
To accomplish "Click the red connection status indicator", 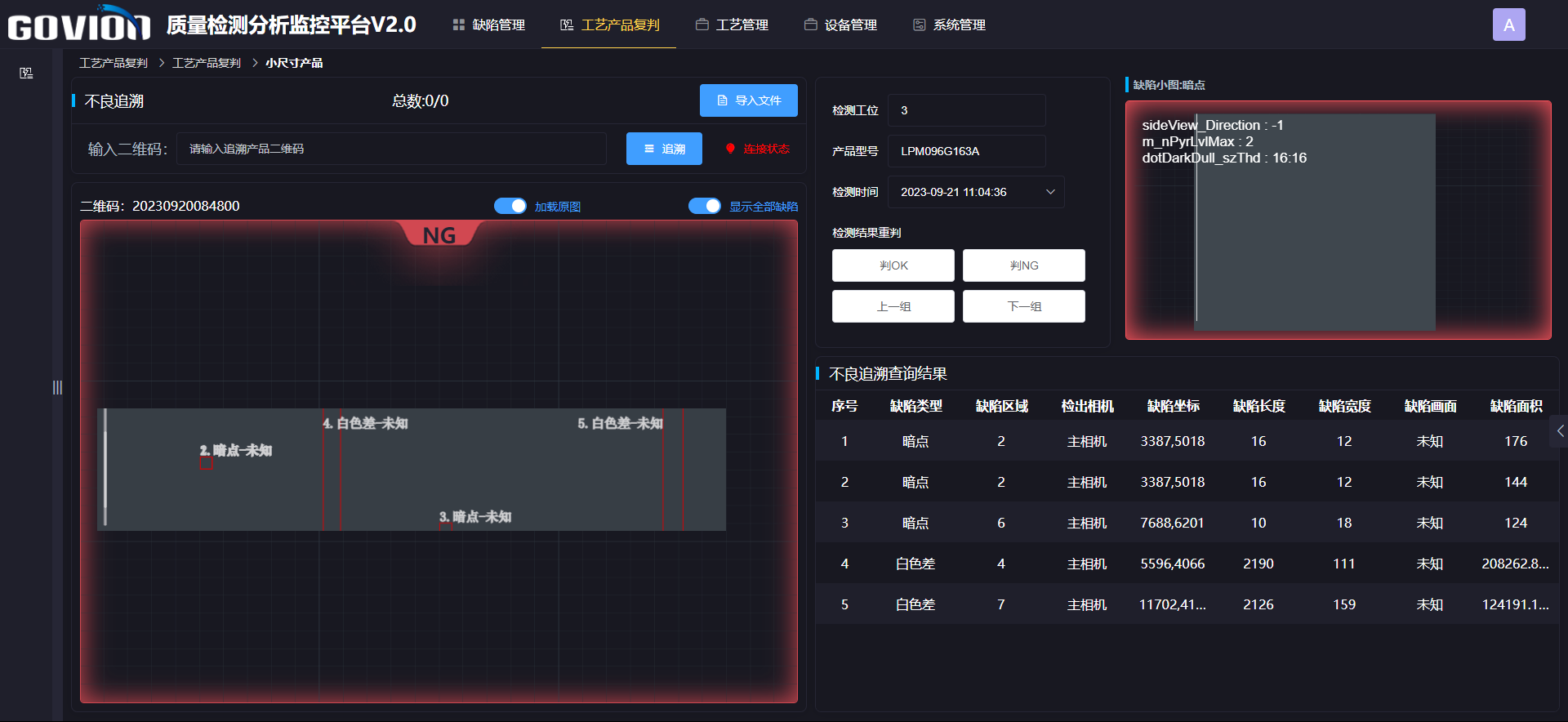I will tap(730, 149).
